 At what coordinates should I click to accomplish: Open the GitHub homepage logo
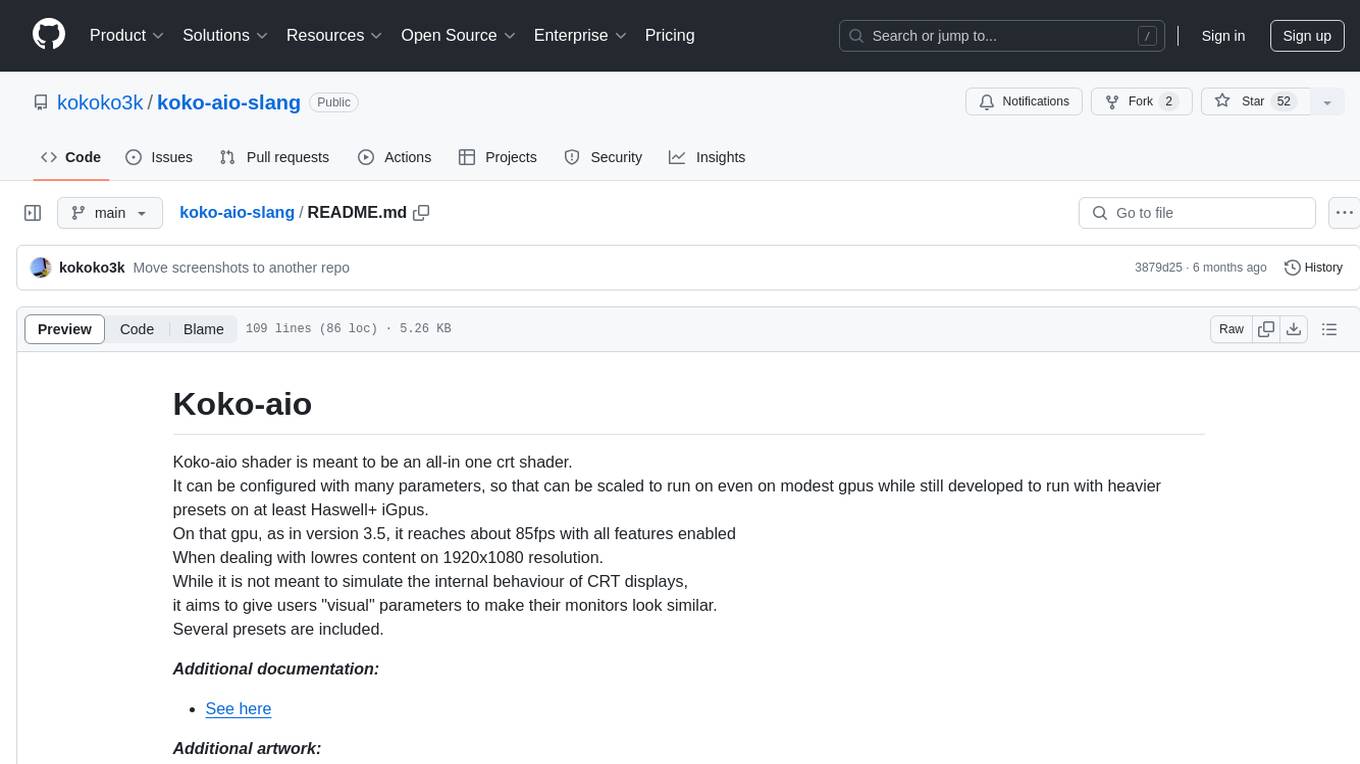[49, 35]
